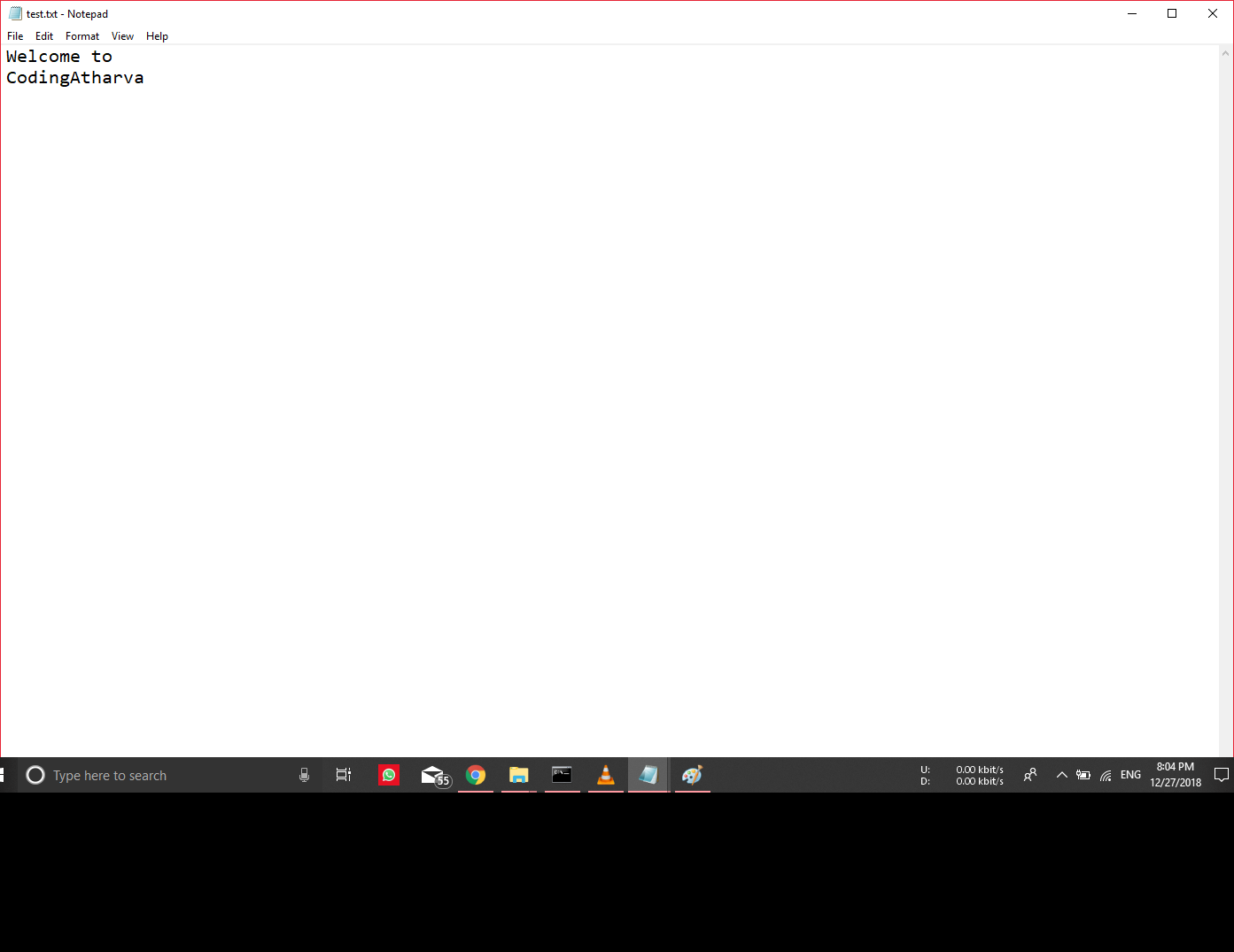Open the Edit menu in Notepad
Screen dimensions: 1234x952
[x=43, y=36]
